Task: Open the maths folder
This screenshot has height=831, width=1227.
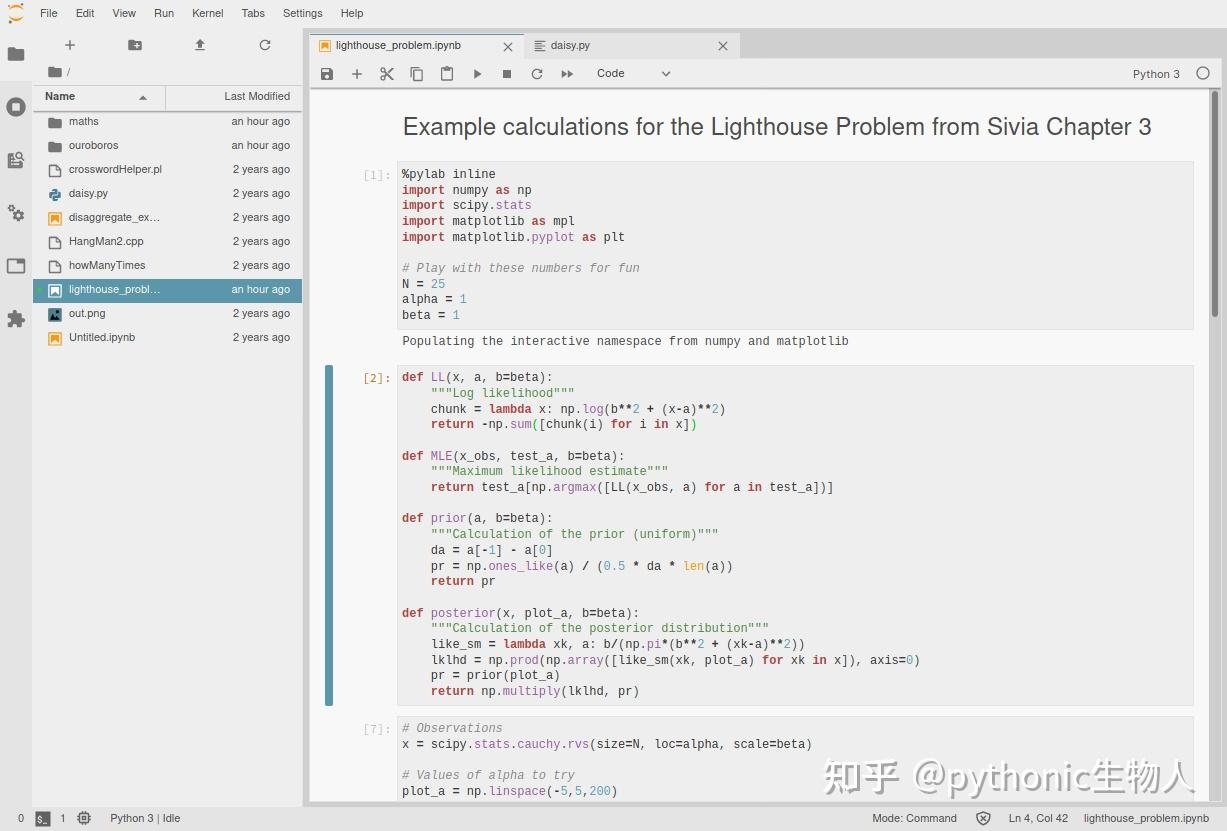Action: (x=83, y=121)
